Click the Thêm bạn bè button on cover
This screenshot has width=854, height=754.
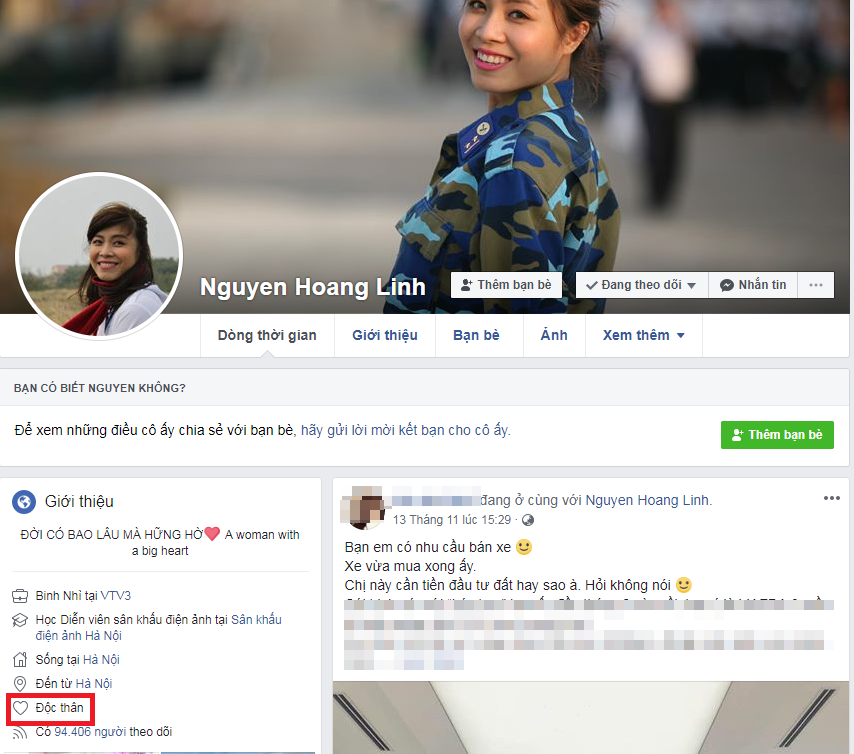pos(506,285)
